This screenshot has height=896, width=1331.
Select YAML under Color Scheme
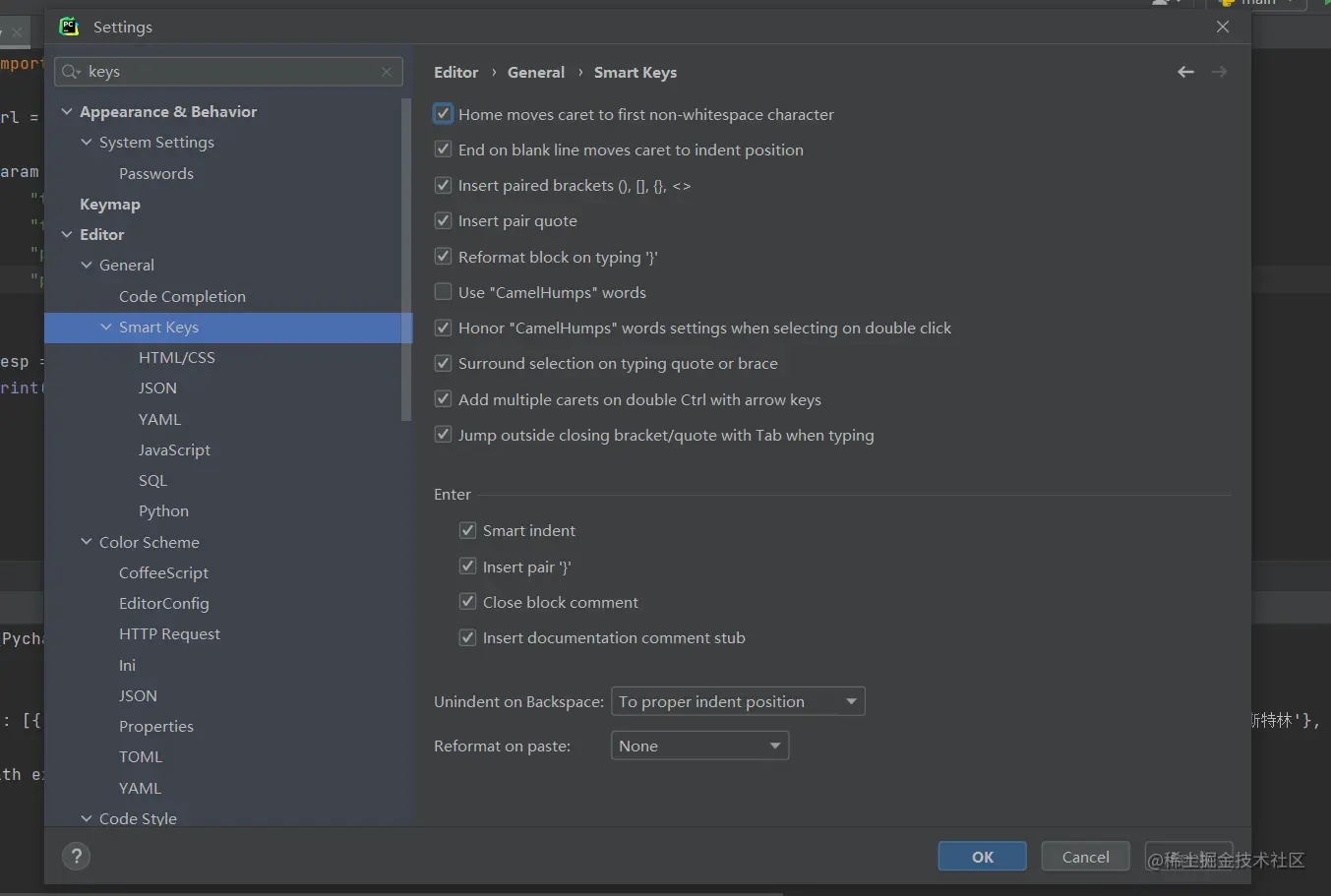click(140, 788)
